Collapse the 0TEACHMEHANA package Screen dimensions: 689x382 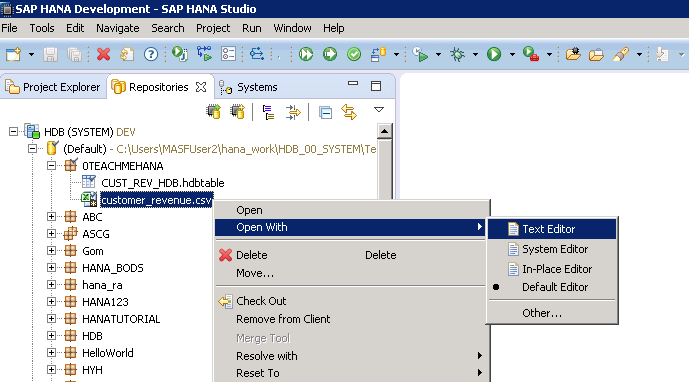pyautogui.click(x=51, y=166)
